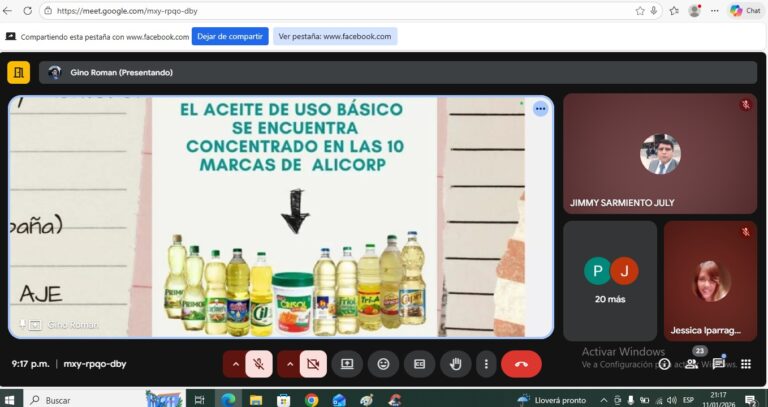Show the participants panel
This screenshot has height=407, width=768.
(692, 363)
